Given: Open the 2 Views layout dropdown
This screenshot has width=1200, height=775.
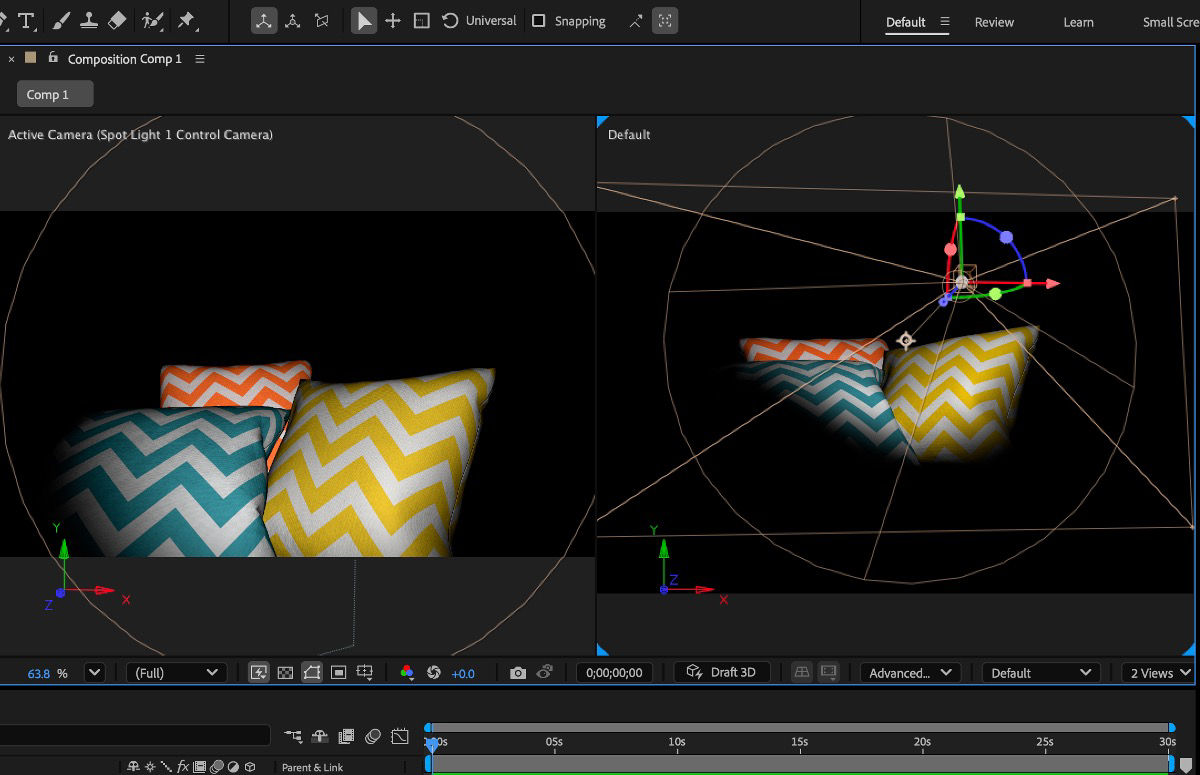Looking at the screenshot, I should point(1156,672).
